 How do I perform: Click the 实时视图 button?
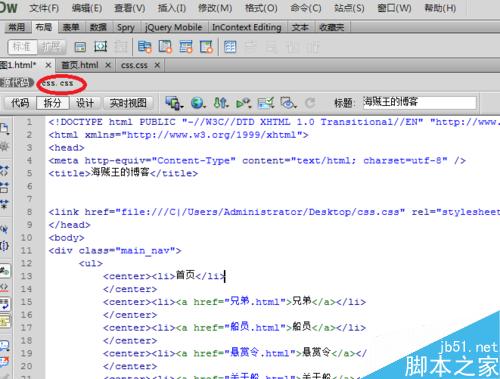click(x=128, y=103)
